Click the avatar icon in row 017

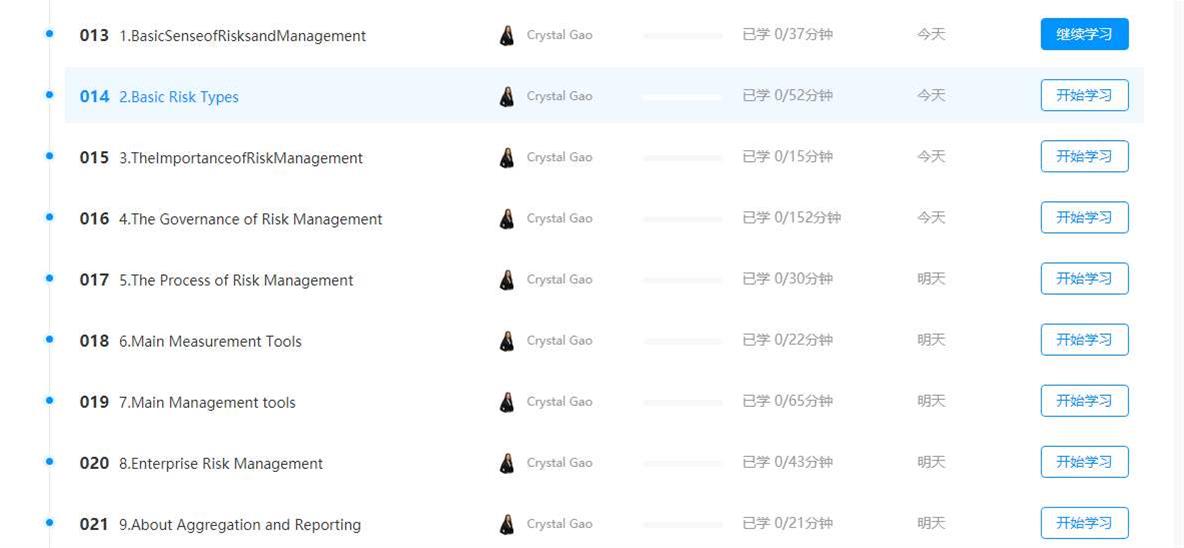tap(507, 280)
